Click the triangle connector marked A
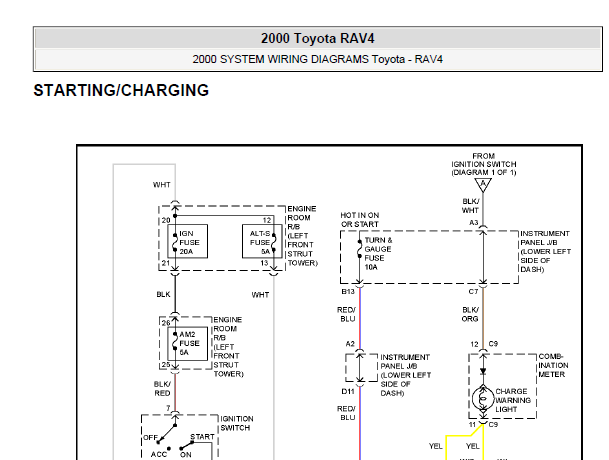The width and height of the screenshot is (609, 460). [x=483, y=185]
